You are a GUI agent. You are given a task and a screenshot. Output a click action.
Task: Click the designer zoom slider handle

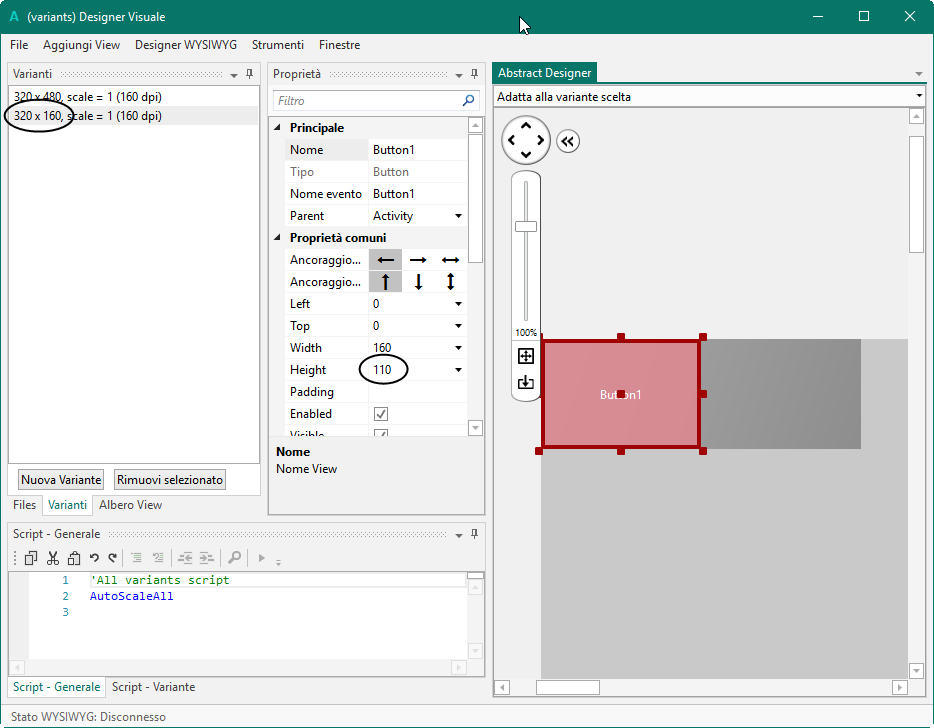[x=526, y=226]
